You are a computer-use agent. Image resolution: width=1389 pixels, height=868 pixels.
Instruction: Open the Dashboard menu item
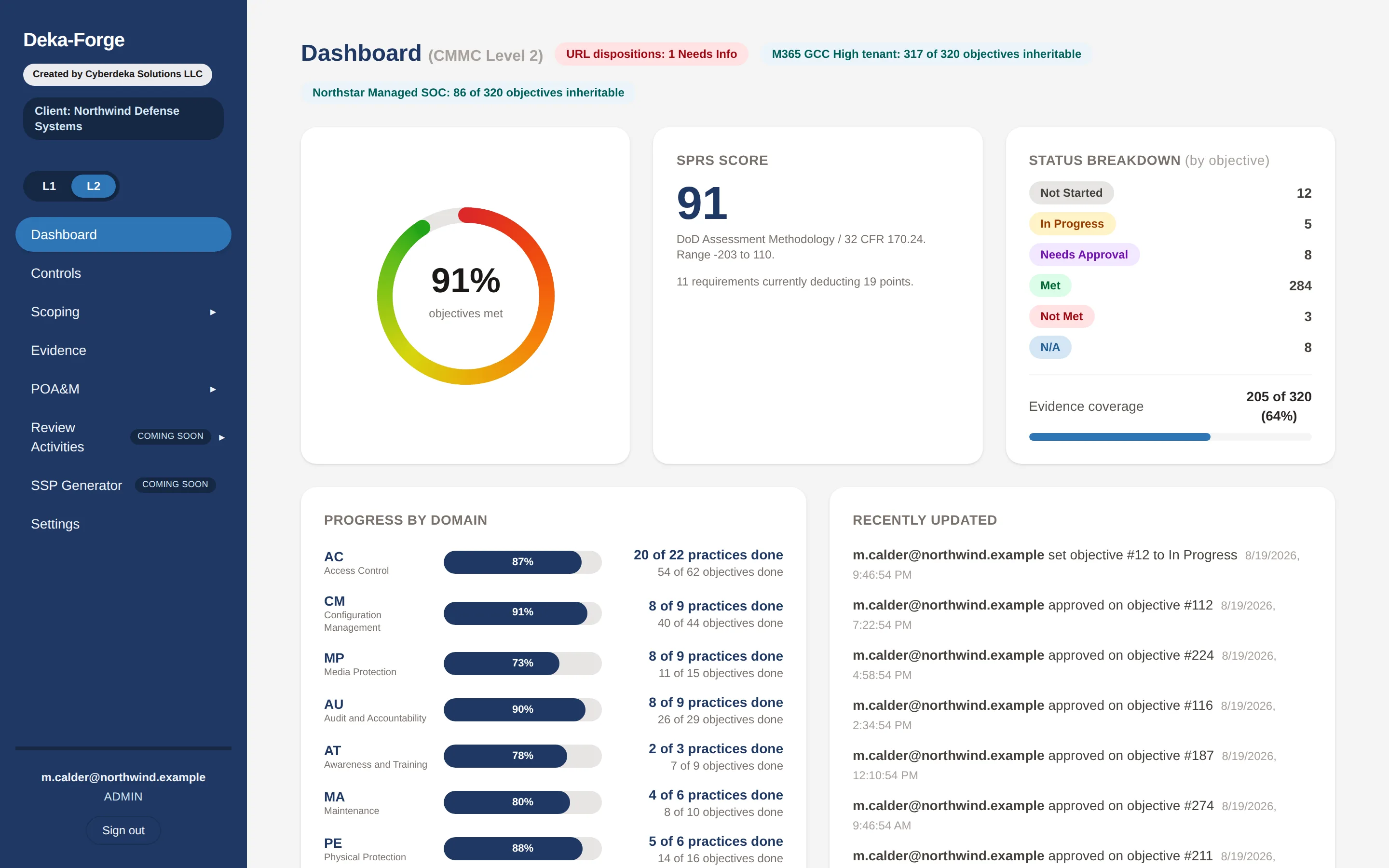123,234
